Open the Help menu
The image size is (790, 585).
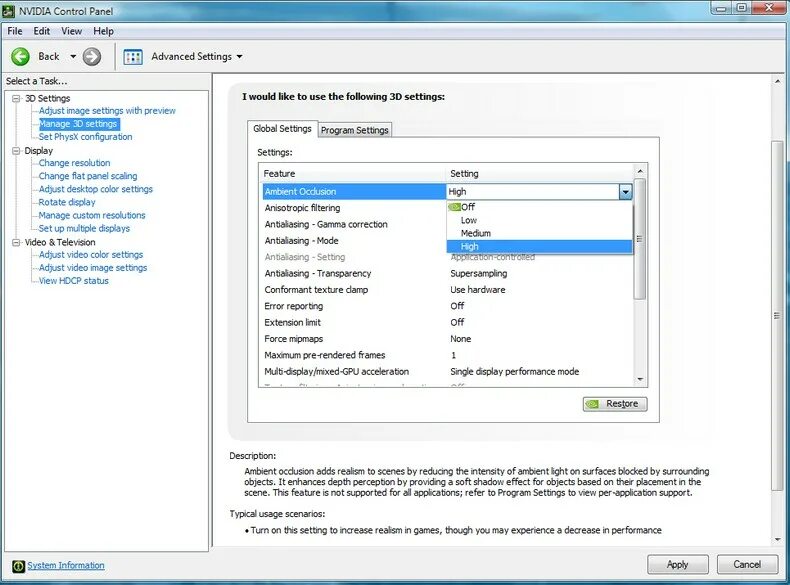point(103,31)
